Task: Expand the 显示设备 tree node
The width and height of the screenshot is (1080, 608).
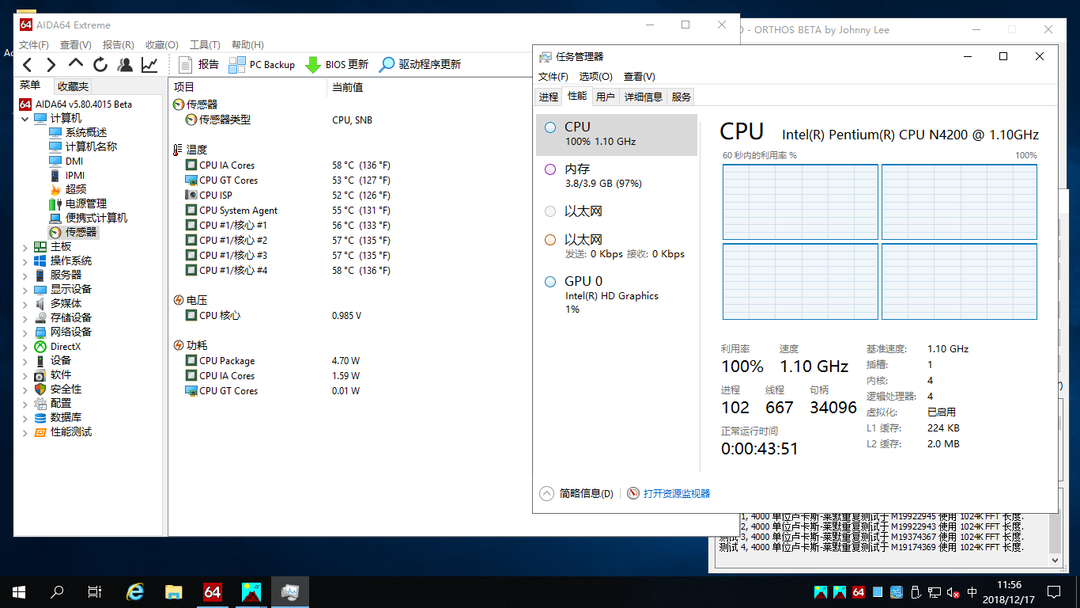Action: (x=25, y=289)
